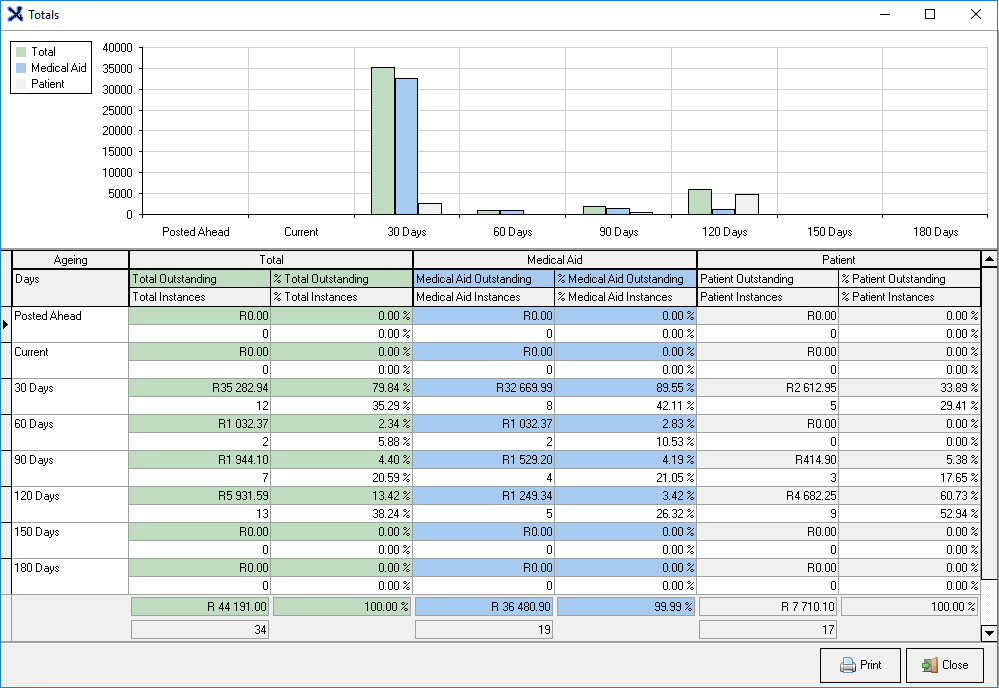Click the blue Medical Aid legend swatch
The width and height of the screenshot is (999, 688).
click(x=21, y=68)
